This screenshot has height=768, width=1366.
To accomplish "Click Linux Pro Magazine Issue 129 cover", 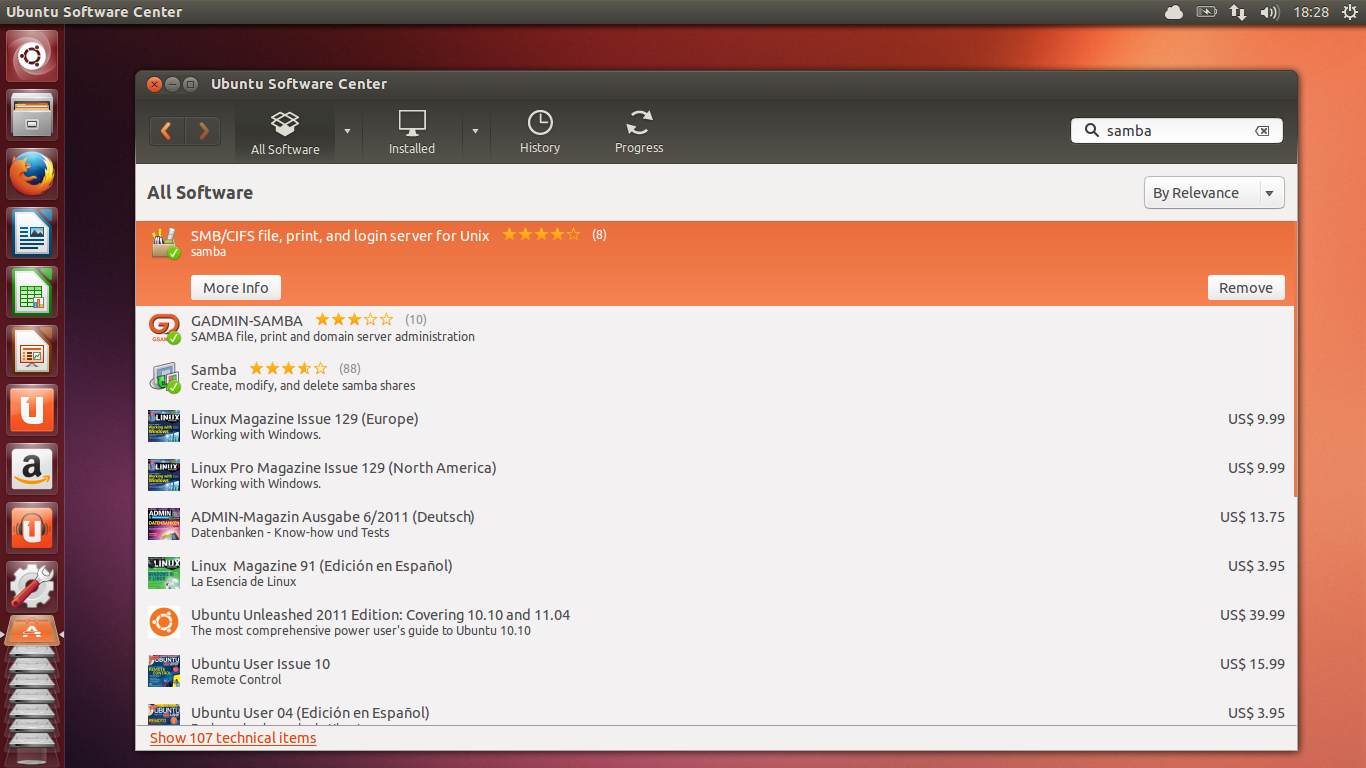I will [x=164, y=475].
